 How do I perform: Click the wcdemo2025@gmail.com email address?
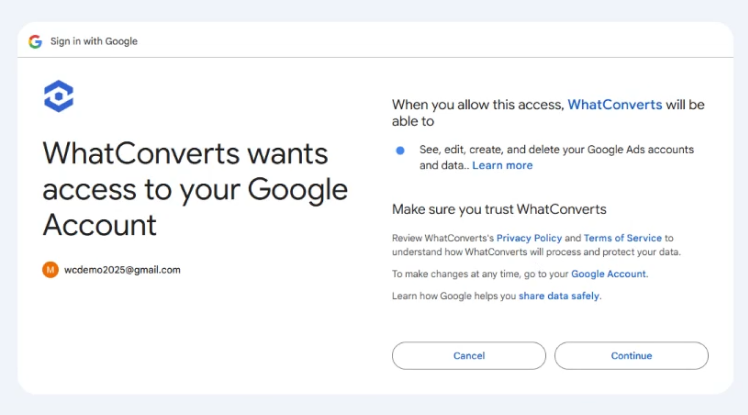[x=122, y=270]
